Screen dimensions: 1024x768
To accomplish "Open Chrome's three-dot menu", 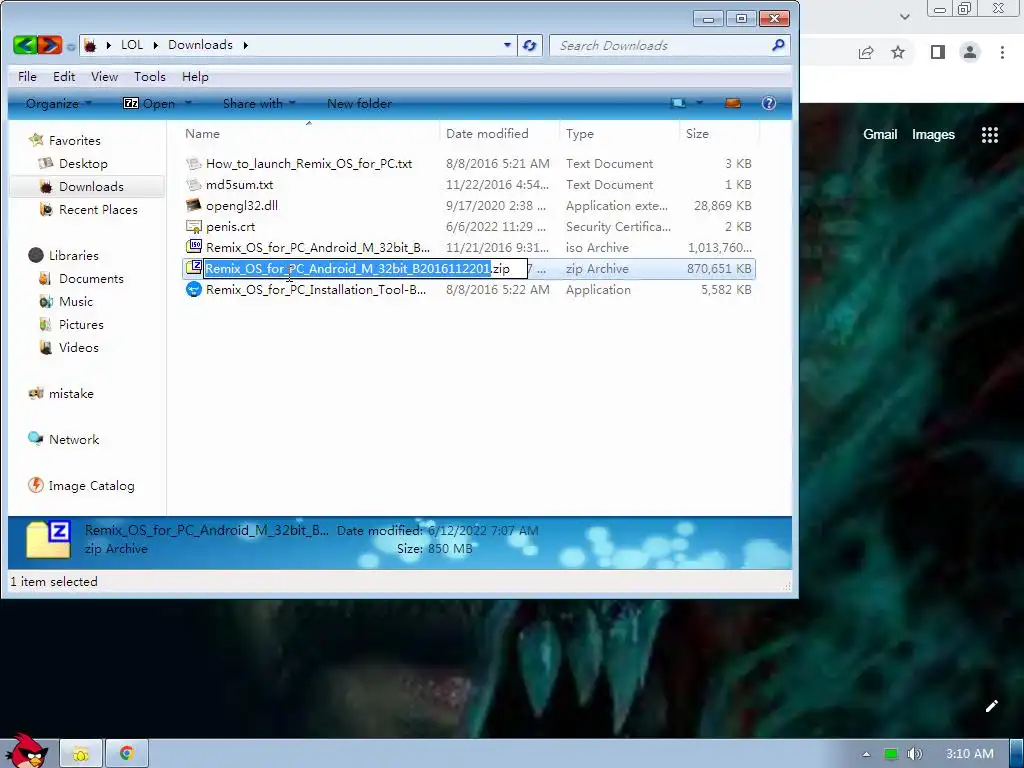I will [1002, 52].
